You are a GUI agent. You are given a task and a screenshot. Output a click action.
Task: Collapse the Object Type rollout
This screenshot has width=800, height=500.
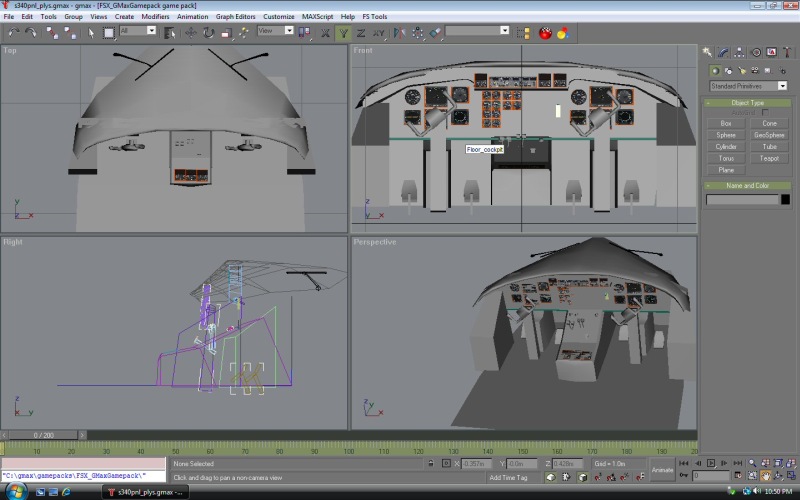[x=747, y=103]
